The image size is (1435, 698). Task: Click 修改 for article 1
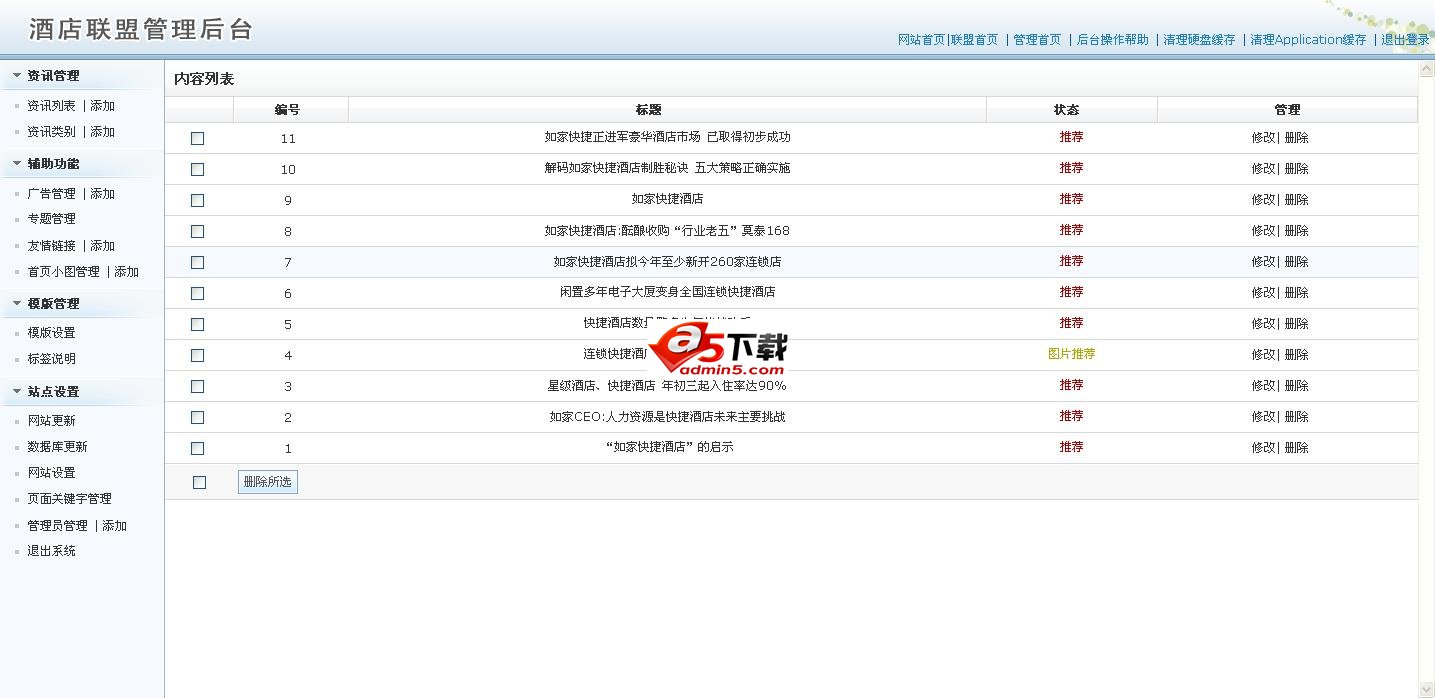1263,448
